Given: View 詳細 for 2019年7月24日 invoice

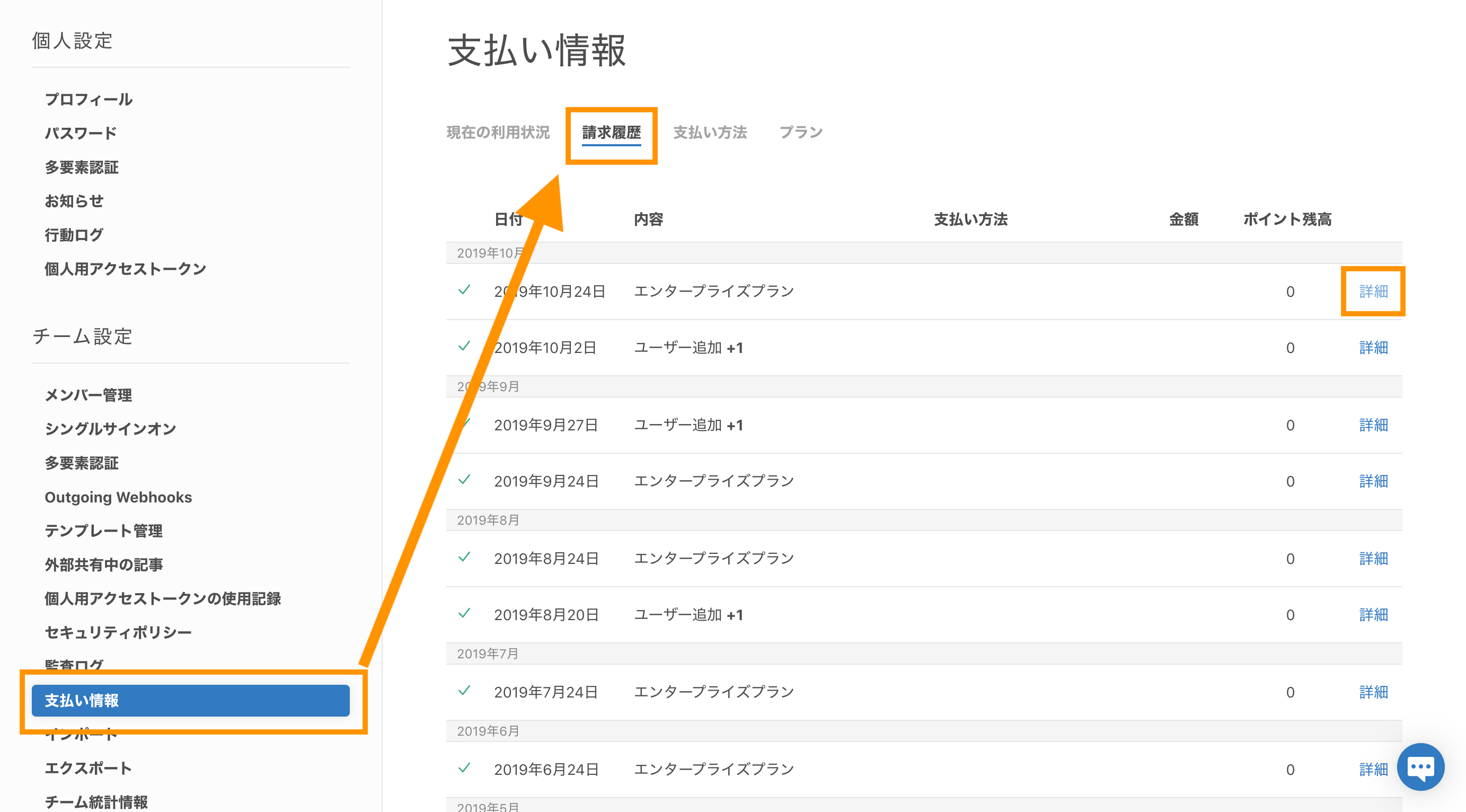Looking at the screenshot, I should (1373, 692).
